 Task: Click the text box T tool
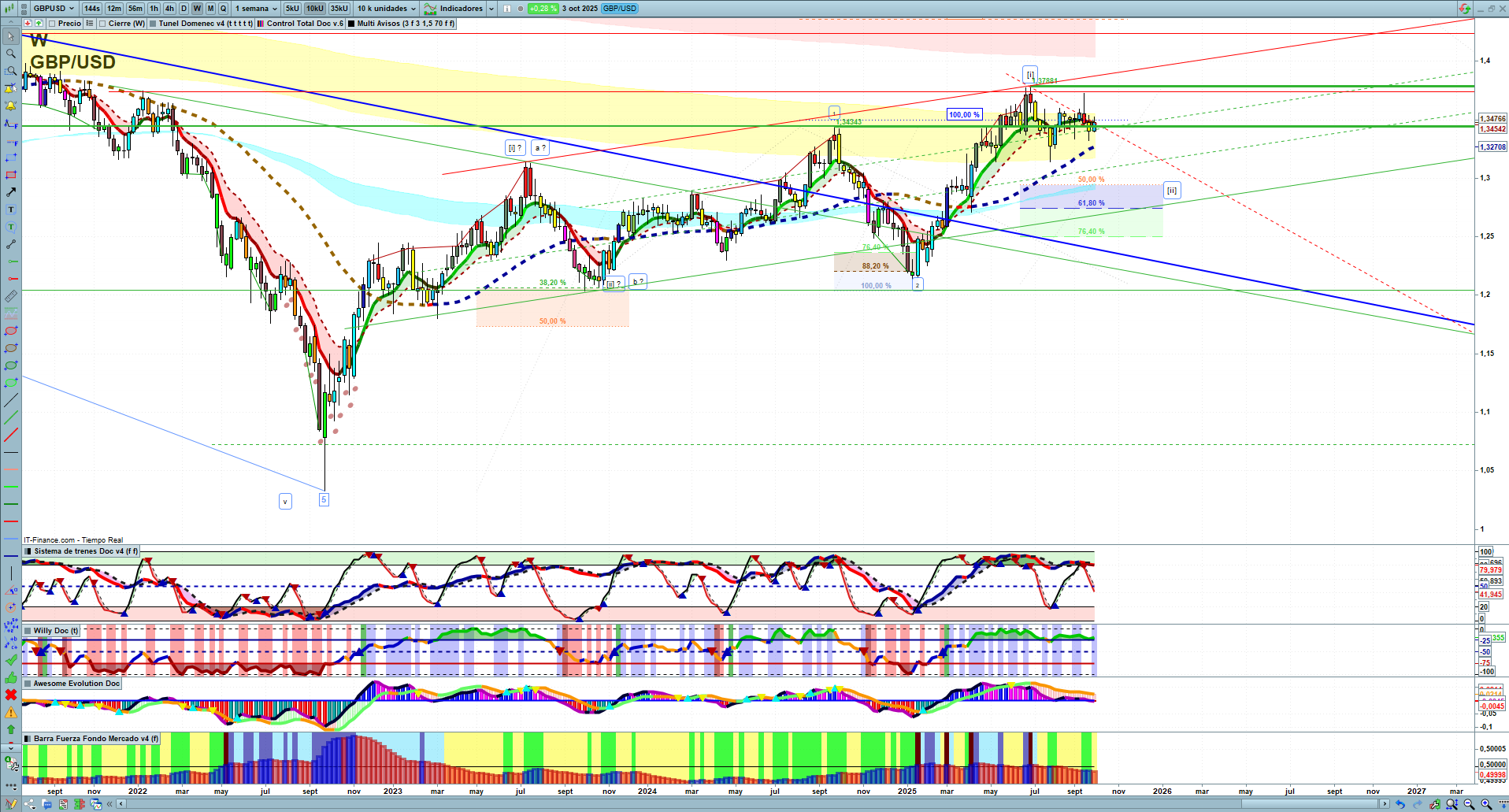point(11,209)
